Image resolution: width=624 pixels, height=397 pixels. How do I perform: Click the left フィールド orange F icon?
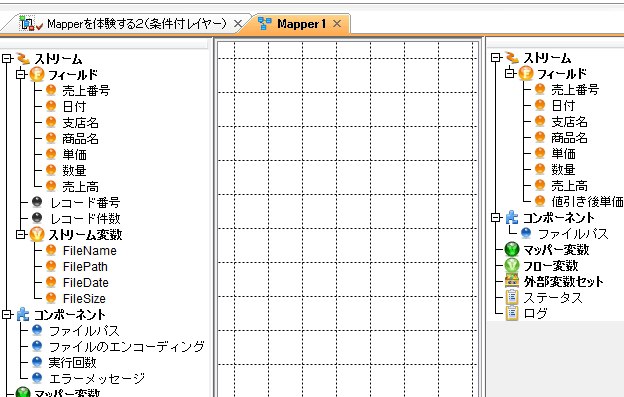[x=37, y=74]
